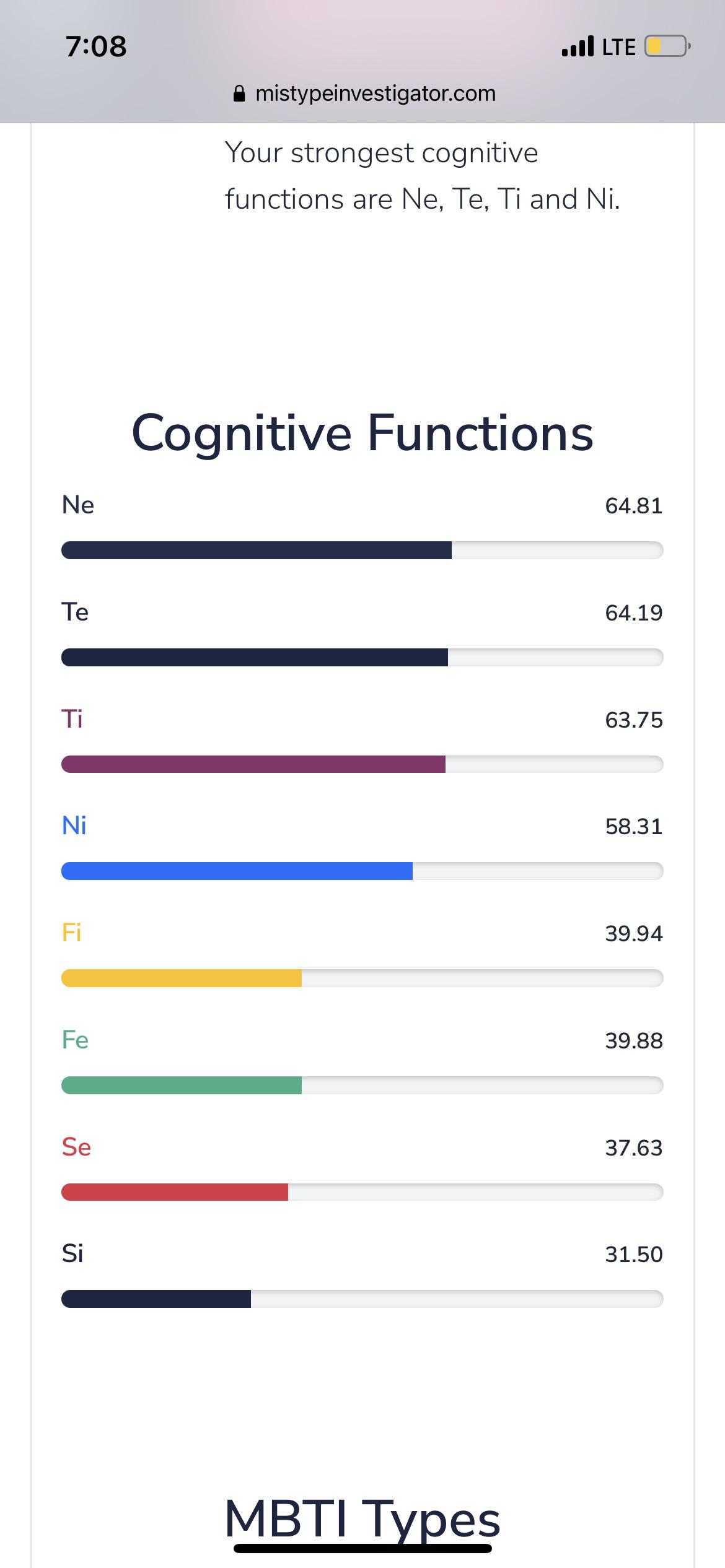This screenshot has width=725, height=1568.
Task: Tap the purple Ti function label
Action: click(x=72, y=719)
